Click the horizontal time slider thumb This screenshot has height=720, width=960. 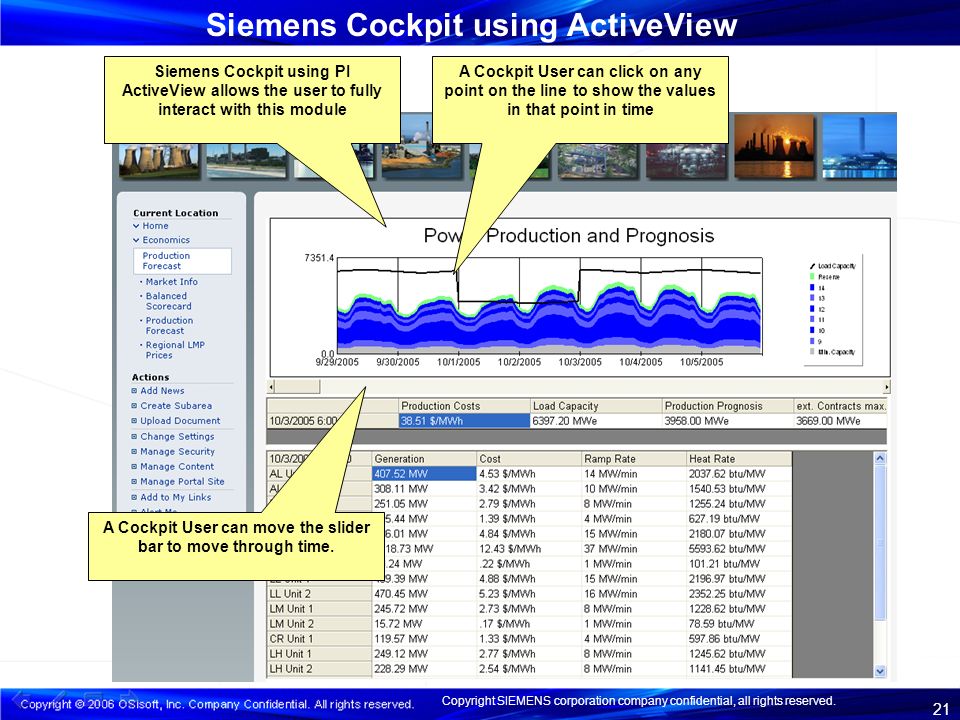298,387
